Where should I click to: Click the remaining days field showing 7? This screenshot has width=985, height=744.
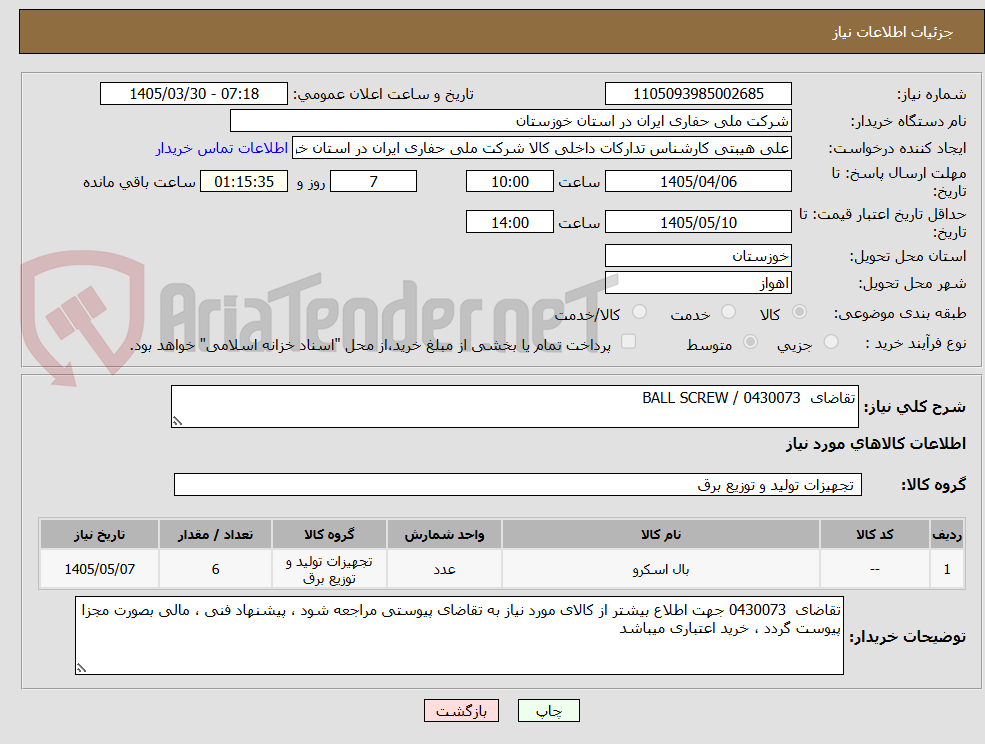pyautogui.click(x=373, y=182)
